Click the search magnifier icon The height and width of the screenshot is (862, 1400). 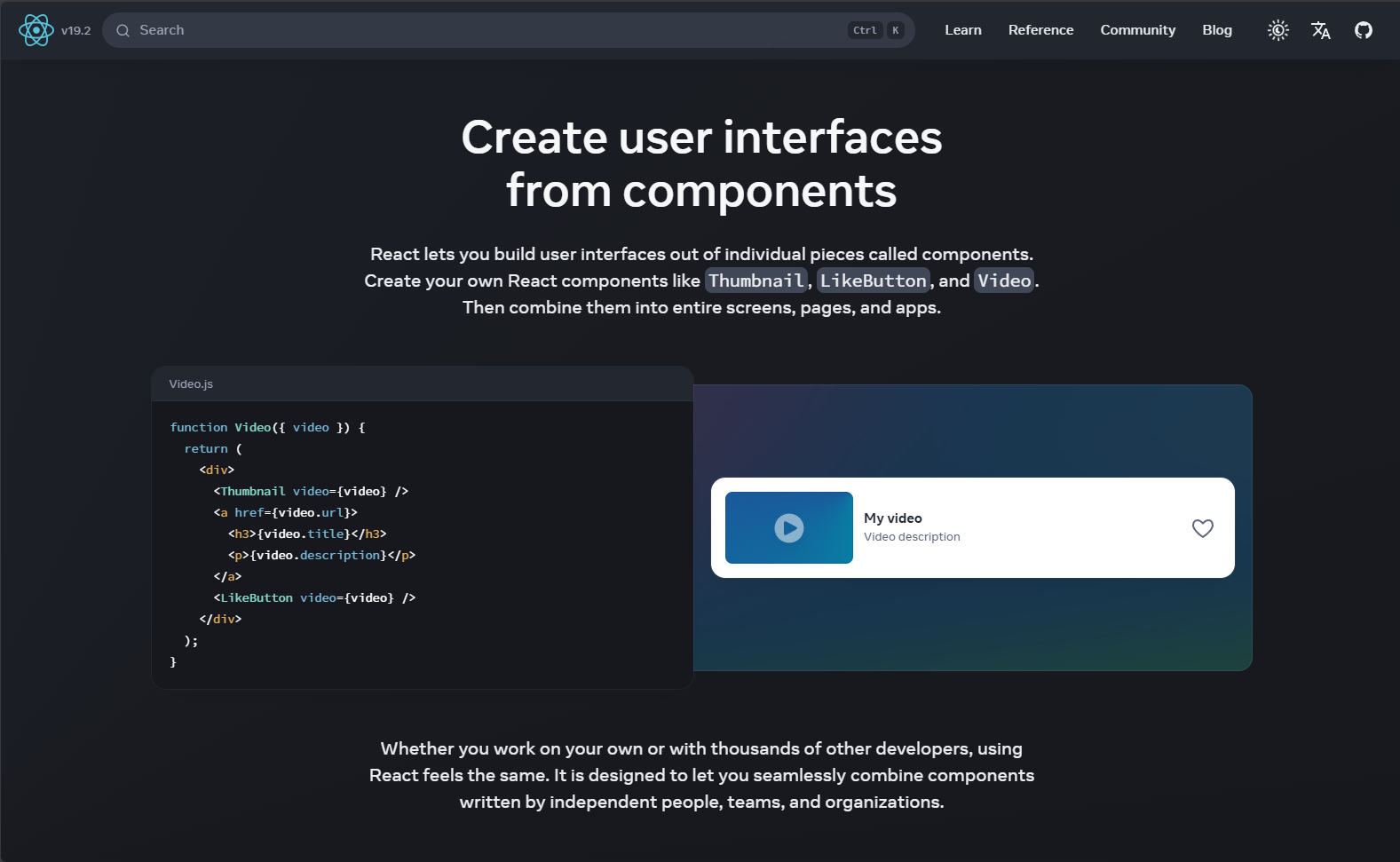point(123,30)
